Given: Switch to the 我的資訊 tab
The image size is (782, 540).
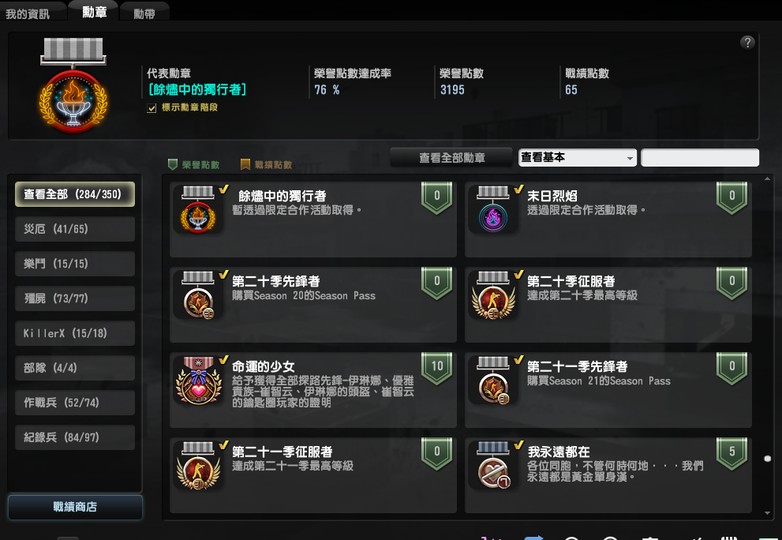Looking at the screenshot, I should click(x=27, y=13).
